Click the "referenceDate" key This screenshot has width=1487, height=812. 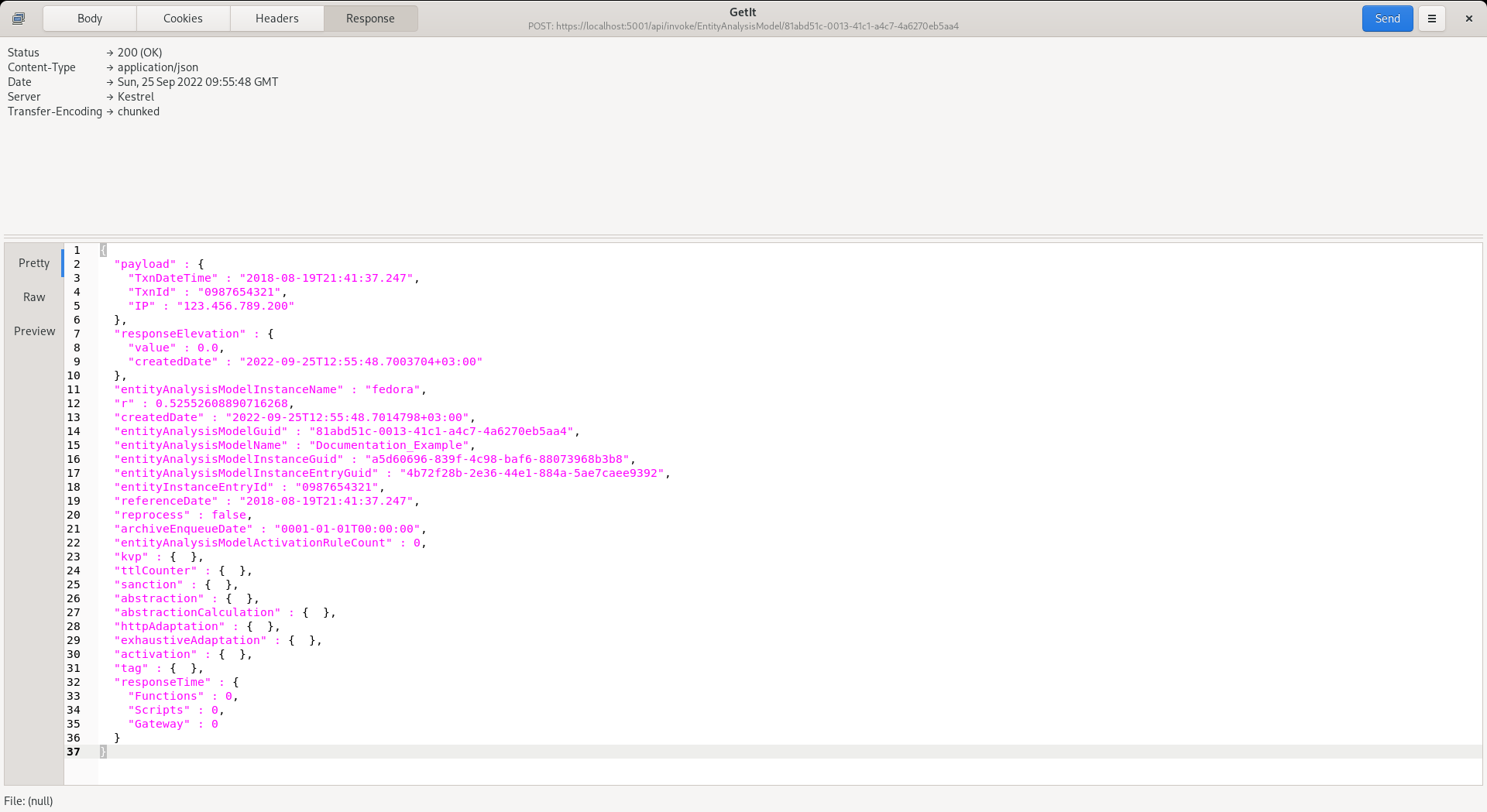(166, 502)
